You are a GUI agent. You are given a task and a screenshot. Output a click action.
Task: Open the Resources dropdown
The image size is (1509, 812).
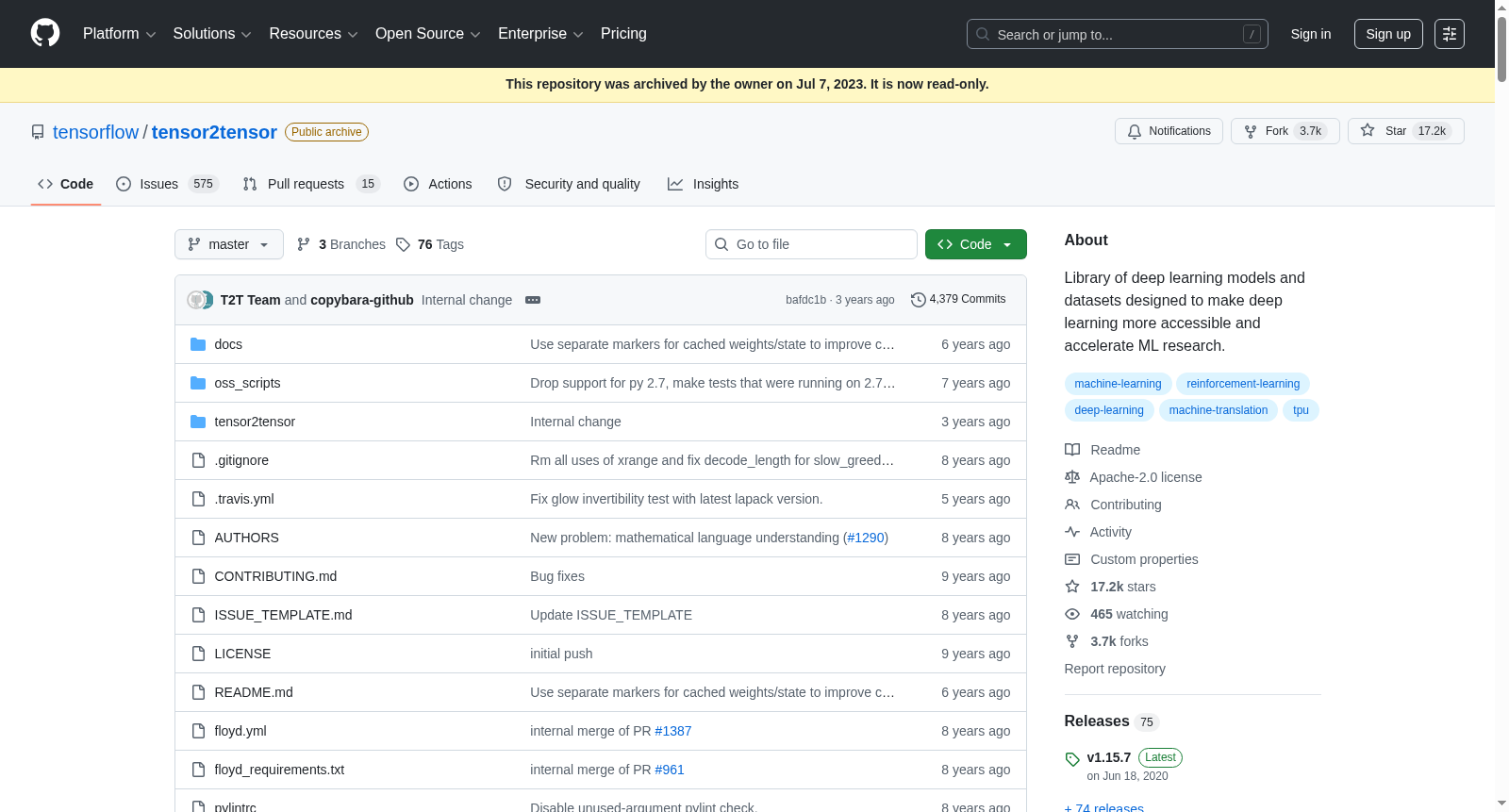coord(313,34)
